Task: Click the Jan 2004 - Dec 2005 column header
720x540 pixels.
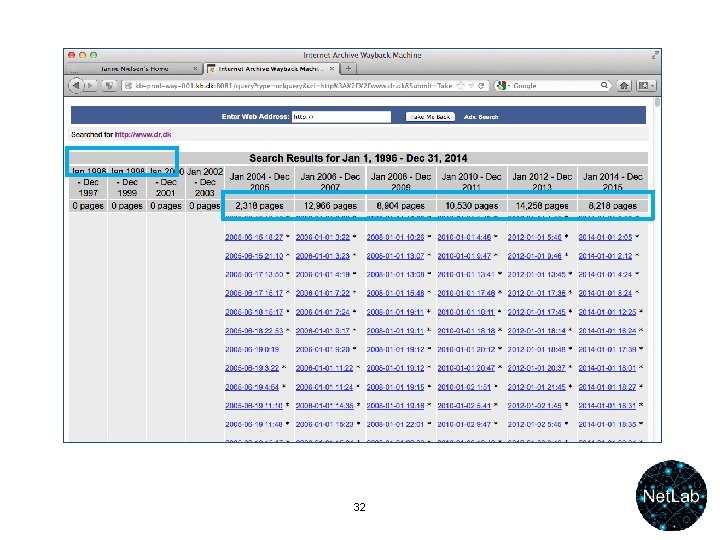Action: 259,182
